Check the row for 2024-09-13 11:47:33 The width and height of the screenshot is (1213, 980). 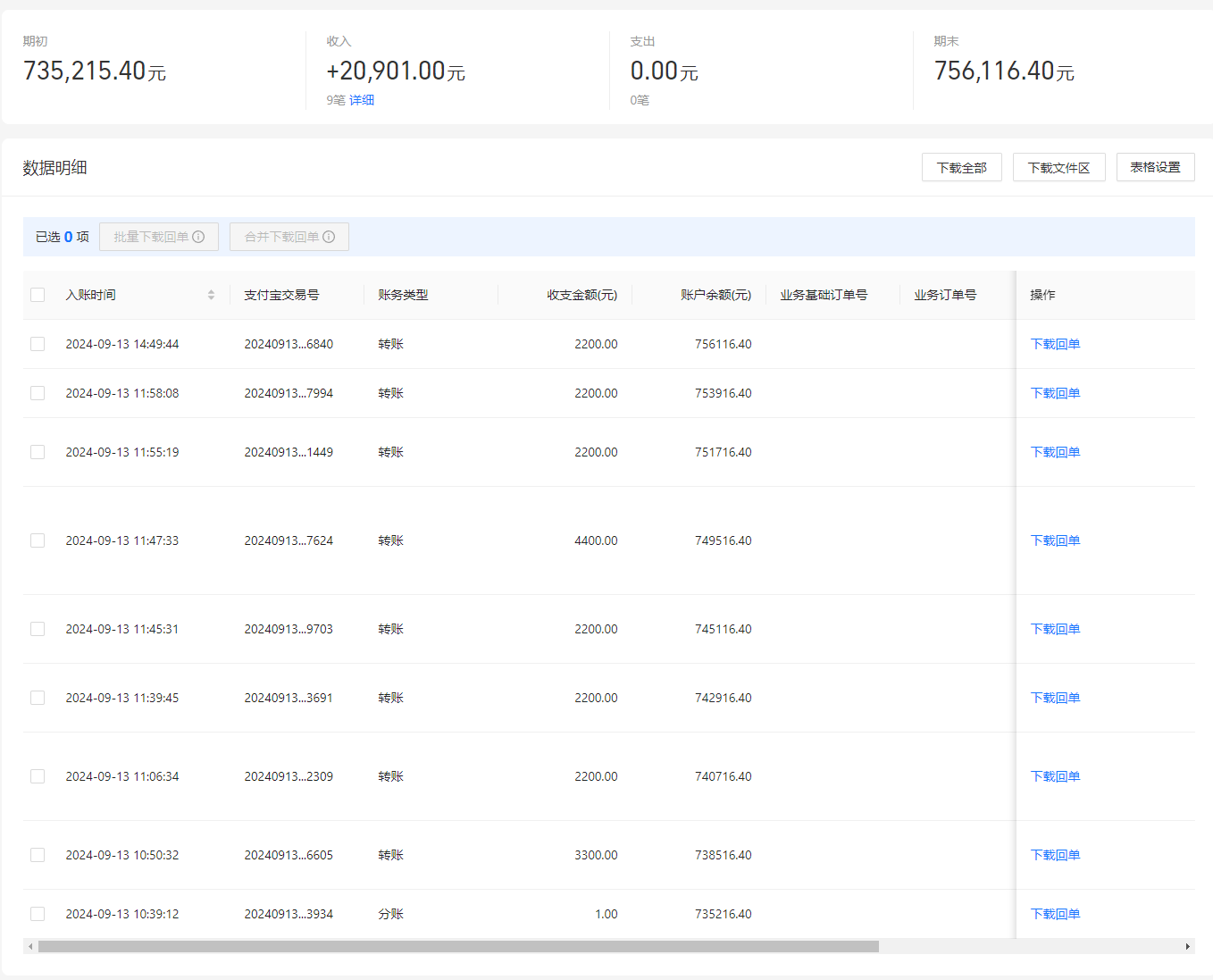[x=38, y=540]
